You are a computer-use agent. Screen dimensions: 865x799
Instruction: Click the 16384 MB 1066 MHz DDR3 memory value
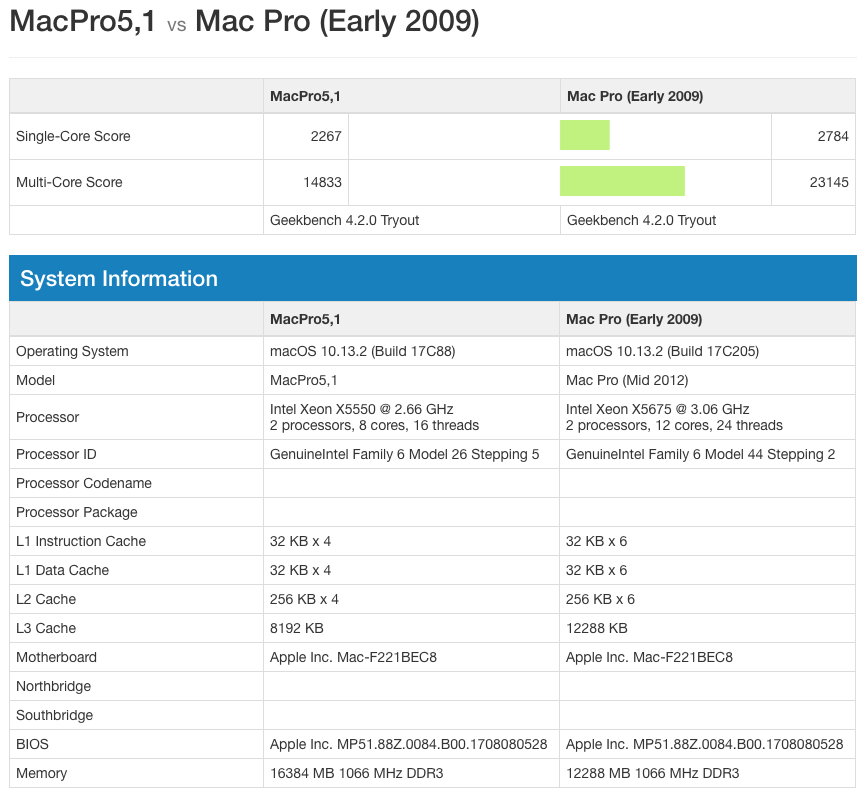pyautogui.click(x=356, y=773)
